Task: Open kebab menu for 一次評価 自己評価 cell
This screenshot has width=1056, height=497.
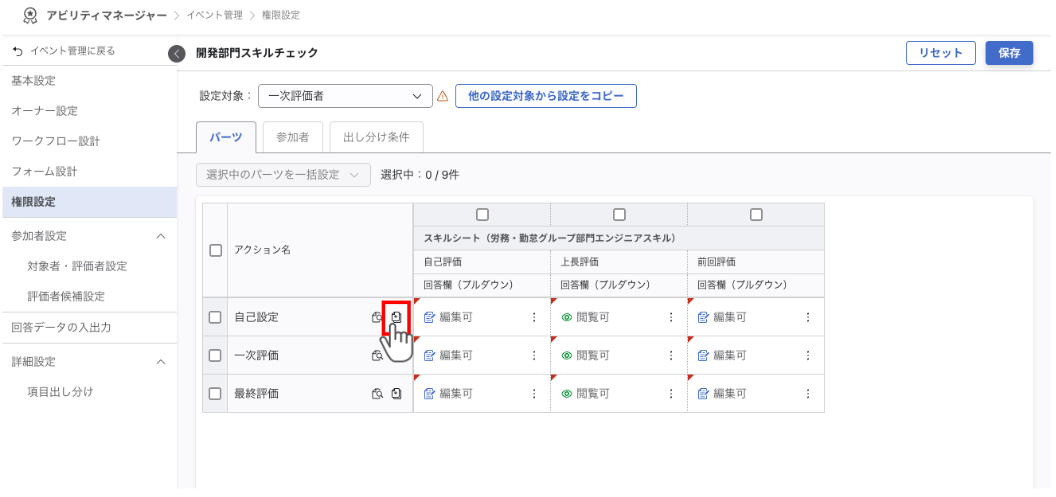Action: click(x=534, y=356)
